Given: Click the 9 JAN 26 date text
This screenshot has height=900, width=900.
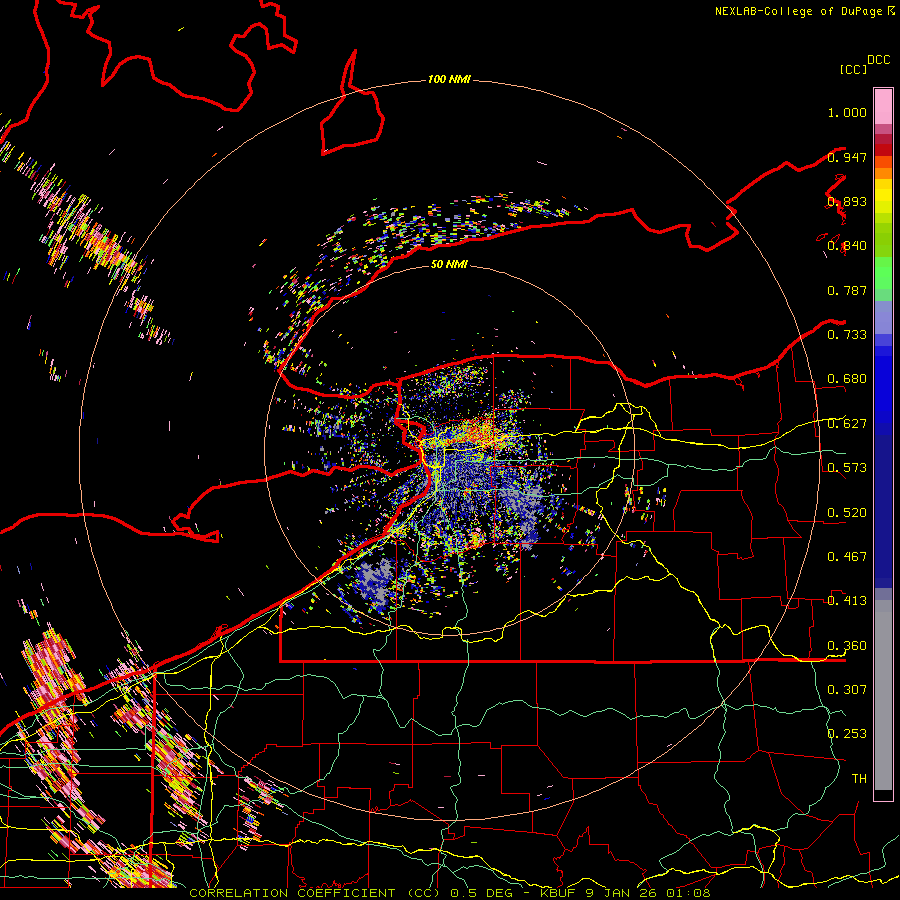Looking at the screenshot, I should pyautogui.click(x=620, y=893).
